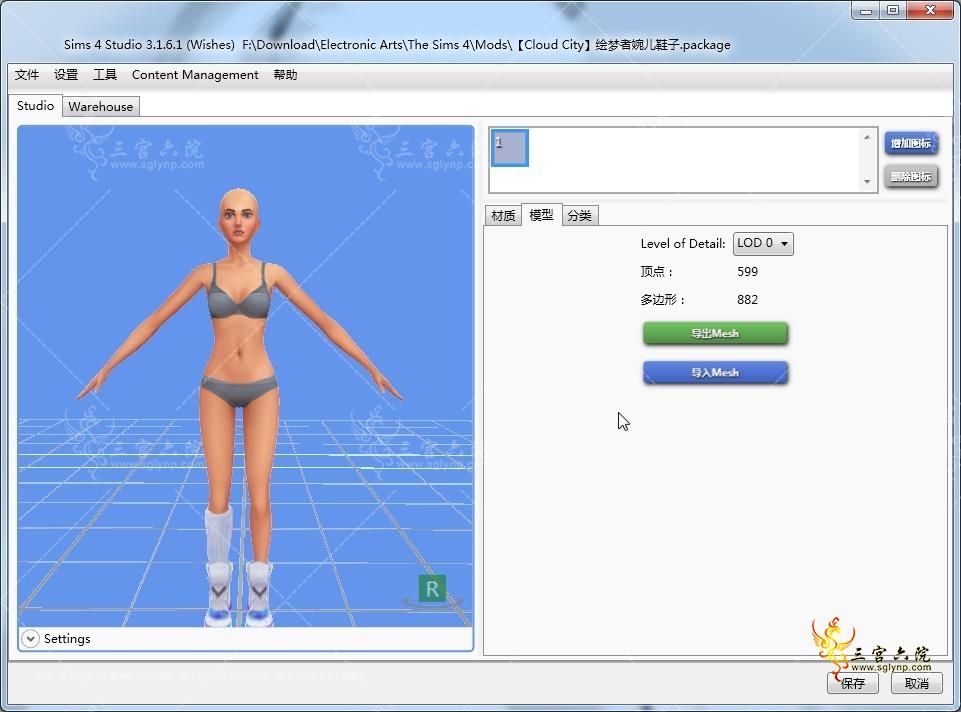Viewport: 961px width, 712px height.
Task: Select swatch thumbnail number 1
Action: point(509,148)
